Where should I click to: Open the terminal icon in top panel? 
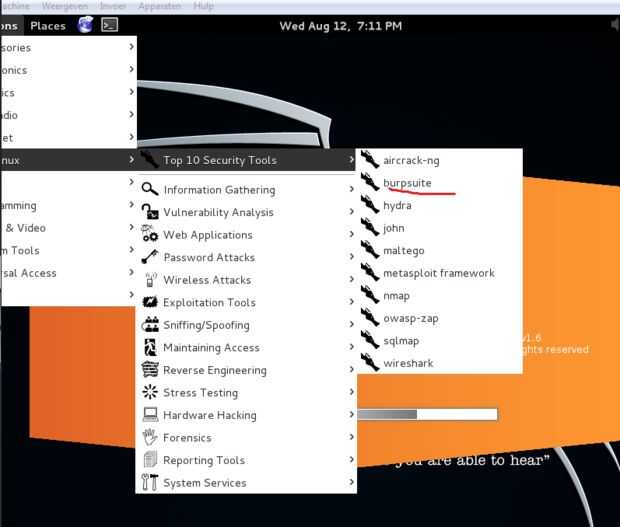point(110,25)
